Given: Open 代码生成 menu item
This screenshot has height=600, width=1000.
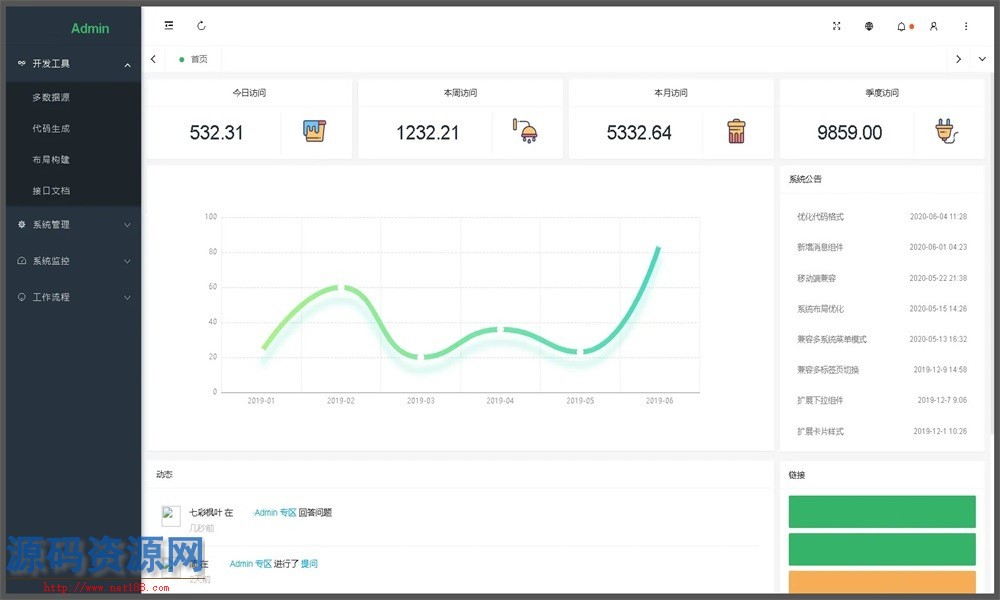Looking at the screenshot, I should [x=73, y=128].
